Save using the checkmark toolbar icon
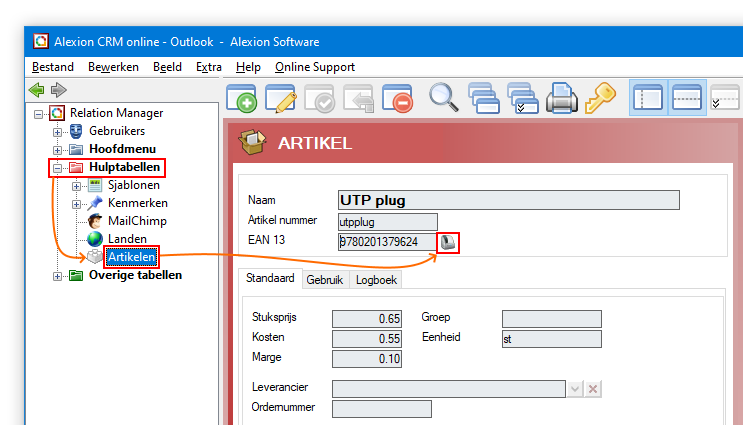 coord(320,99)
